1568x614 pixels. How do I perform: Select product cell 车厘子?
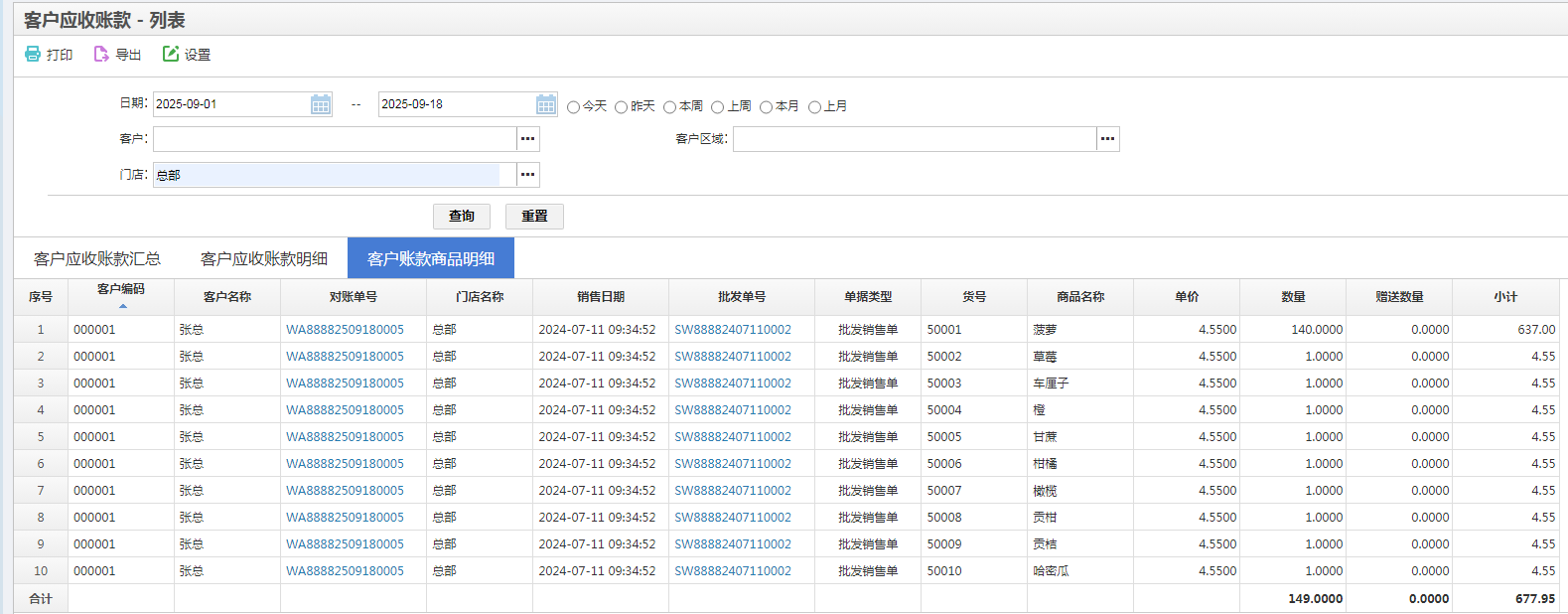click(1080, 384)
